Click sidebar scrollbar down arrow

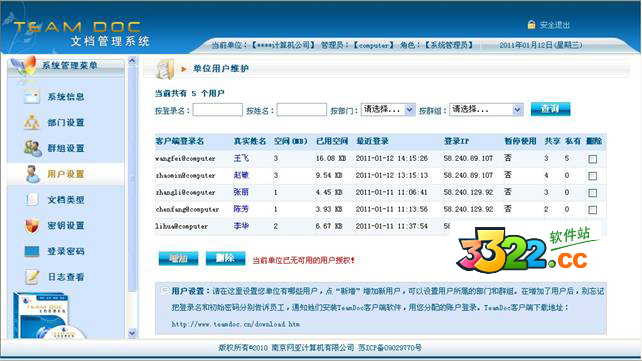point(132,333)
